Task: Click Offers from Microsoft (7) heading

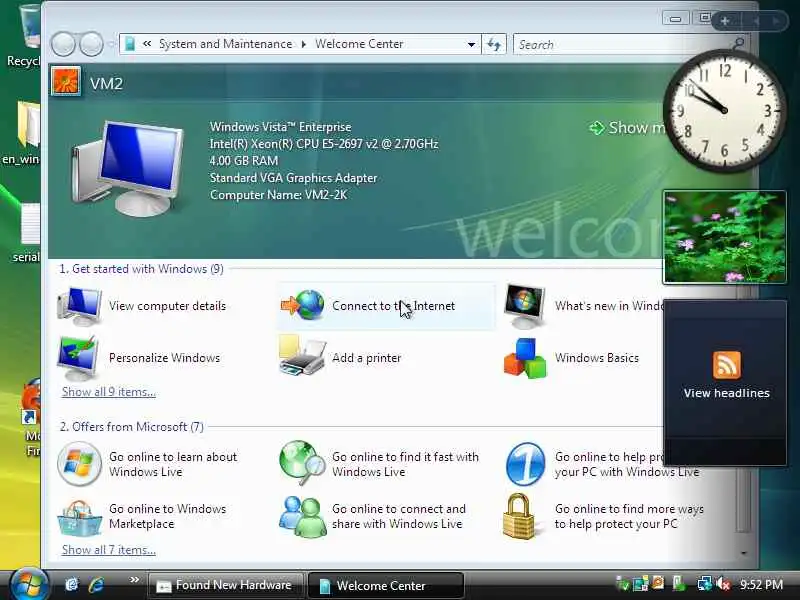Action: pos(132,427)
